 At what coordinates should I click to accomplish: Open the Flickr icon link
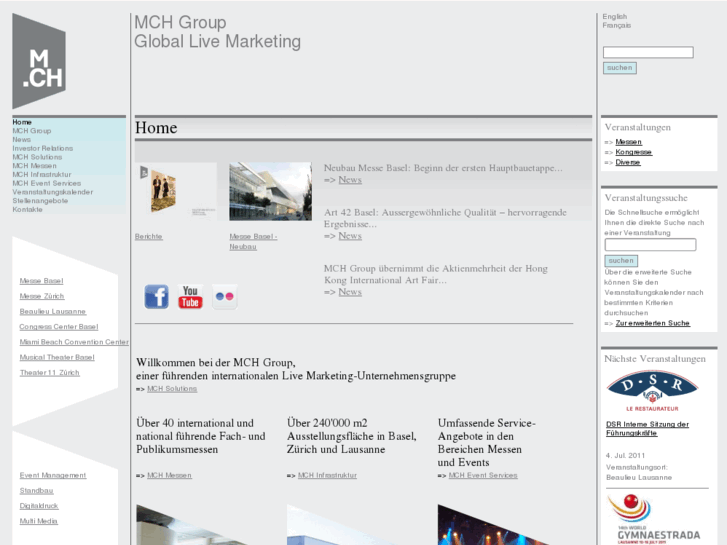(224, 297)
